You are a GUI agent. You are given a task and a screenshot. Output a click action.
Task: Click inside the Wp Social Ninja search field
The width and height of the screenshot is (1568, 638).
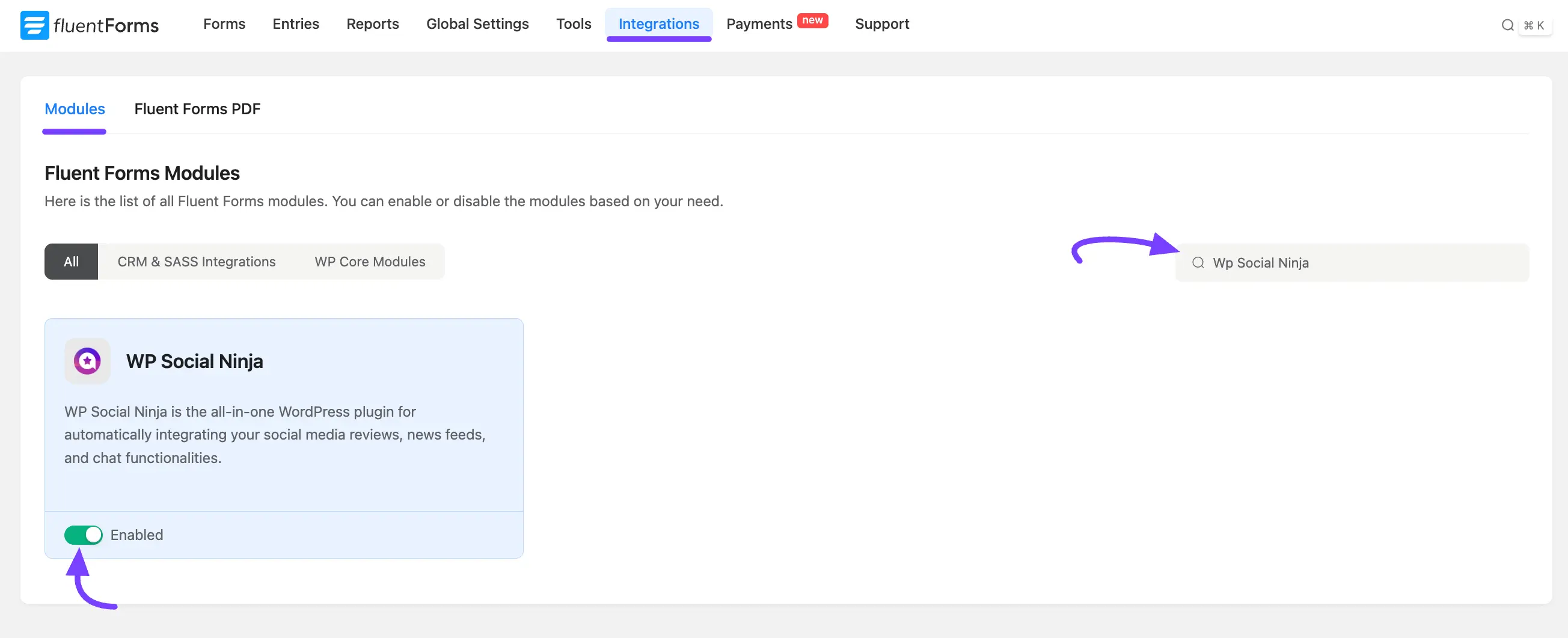tap(1309, 262)
